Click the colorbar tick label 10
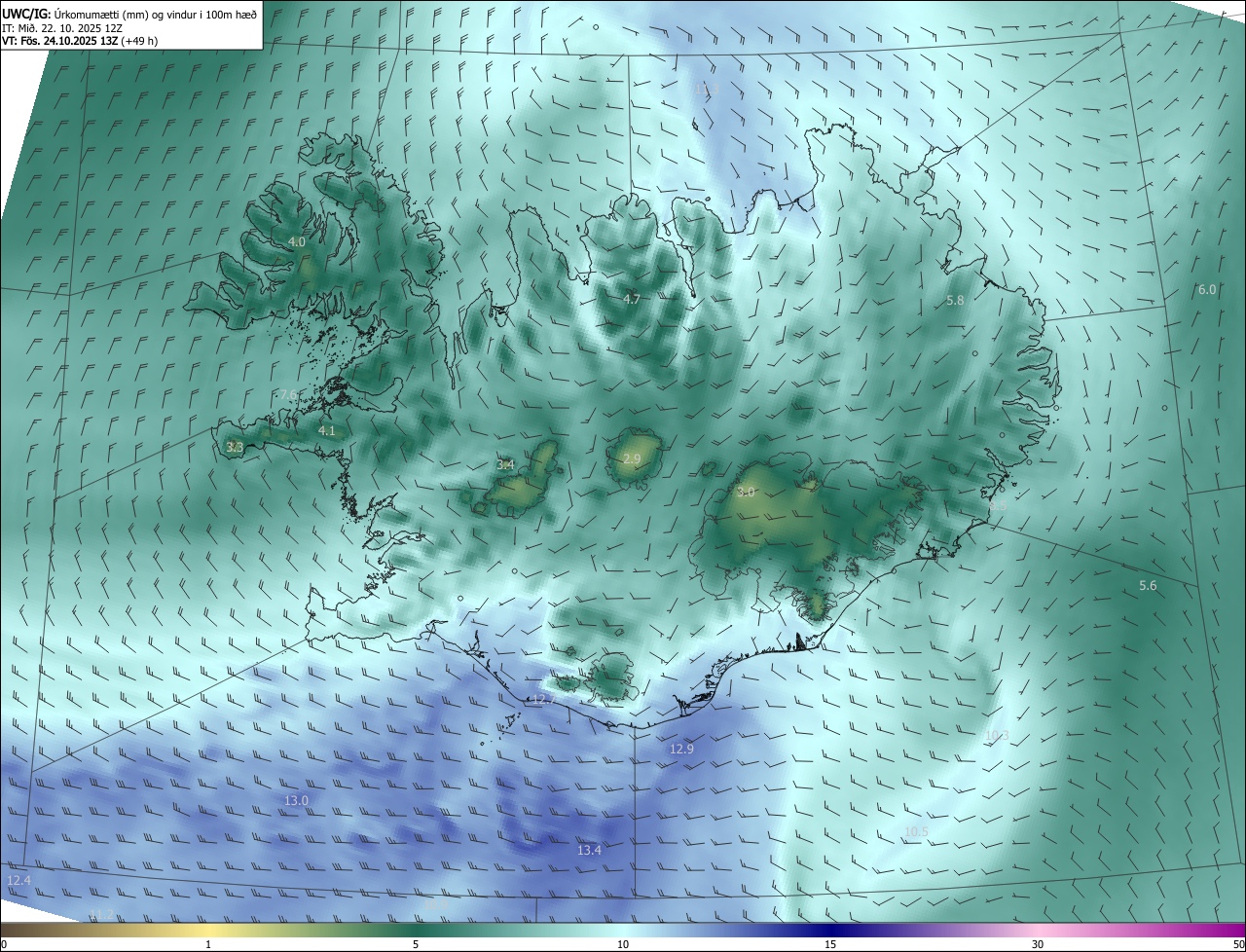This screenshot has width=1246, height=952. [623, 944]
